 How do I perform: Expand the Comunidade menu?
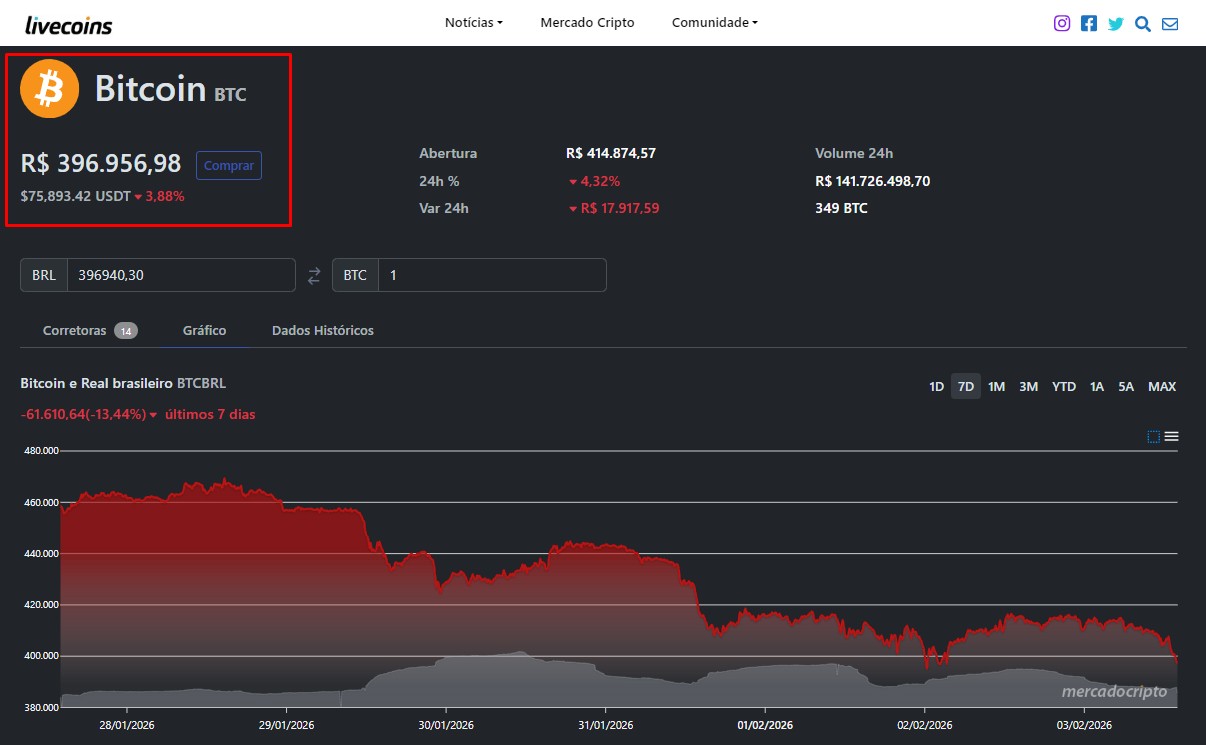713,22
